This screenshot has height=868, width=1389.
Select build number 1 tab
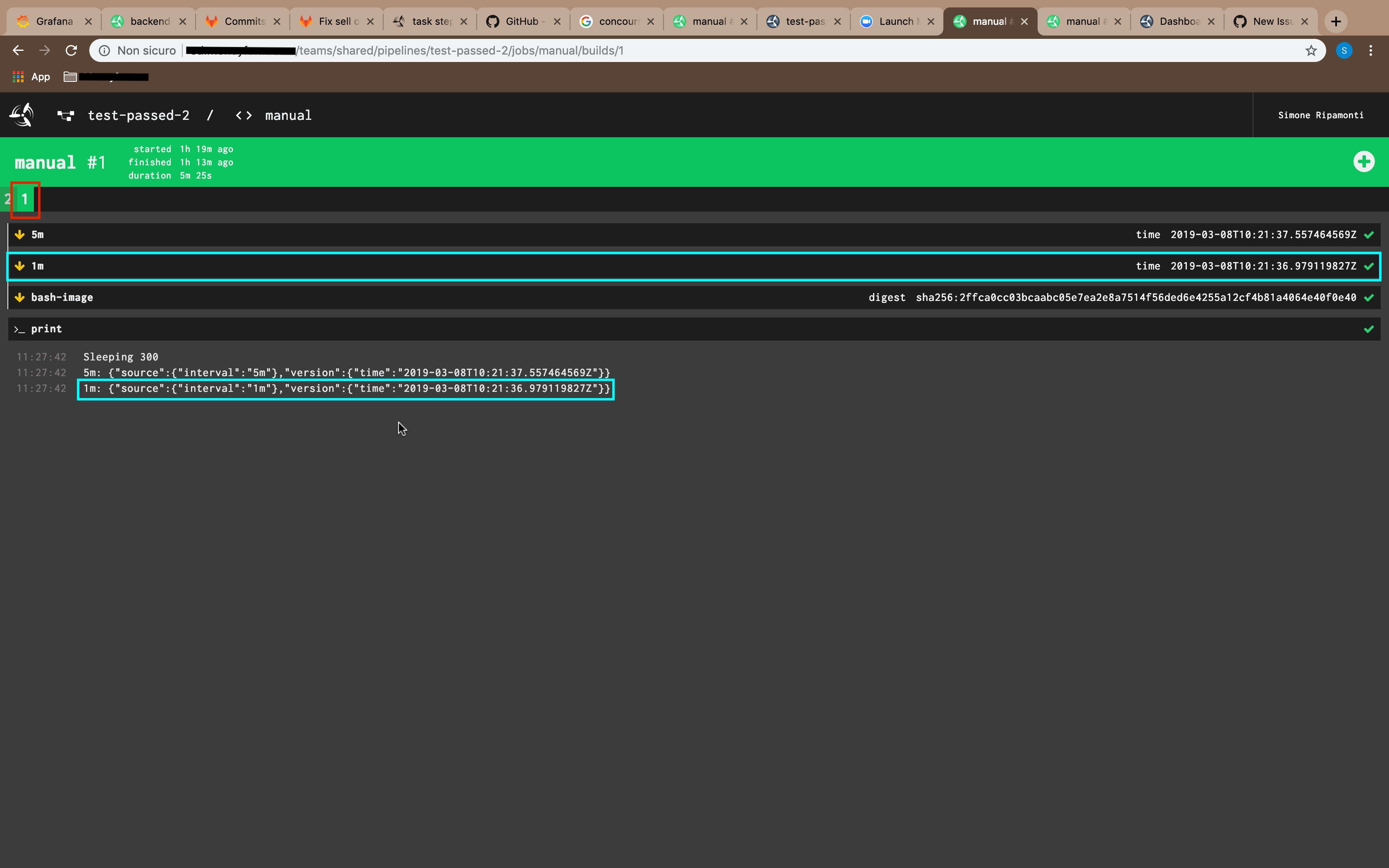click(x=25, y=200)
